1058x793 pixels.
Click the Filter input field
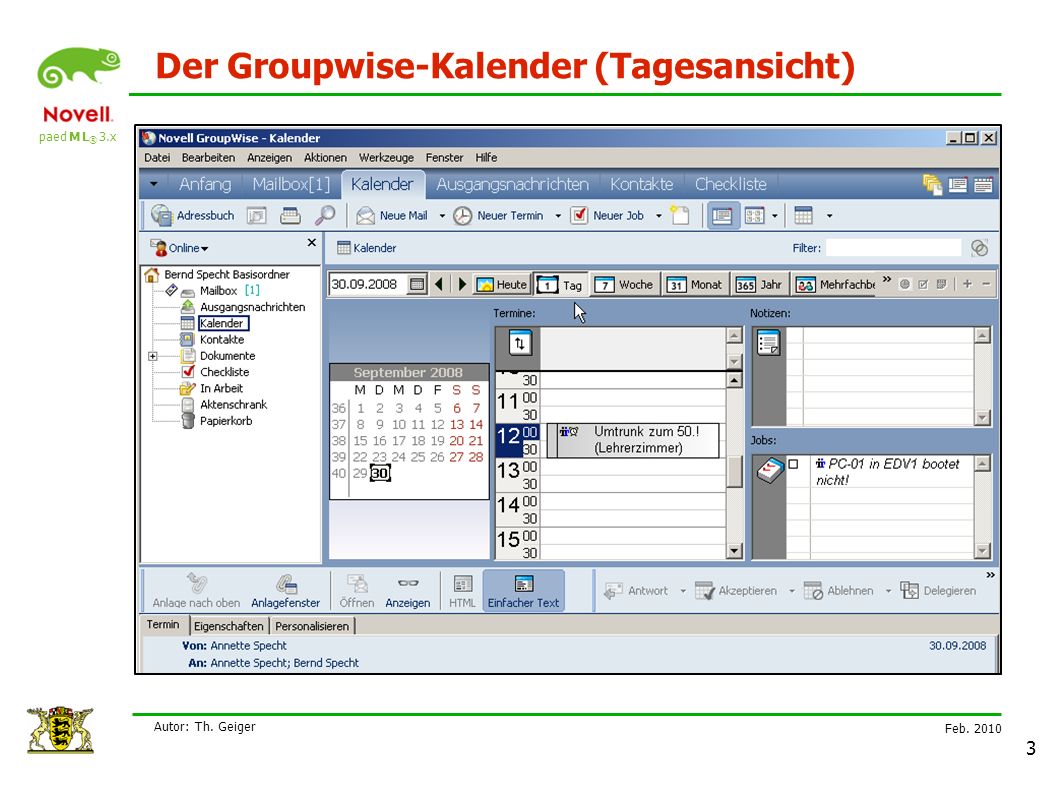pos(893,248)
